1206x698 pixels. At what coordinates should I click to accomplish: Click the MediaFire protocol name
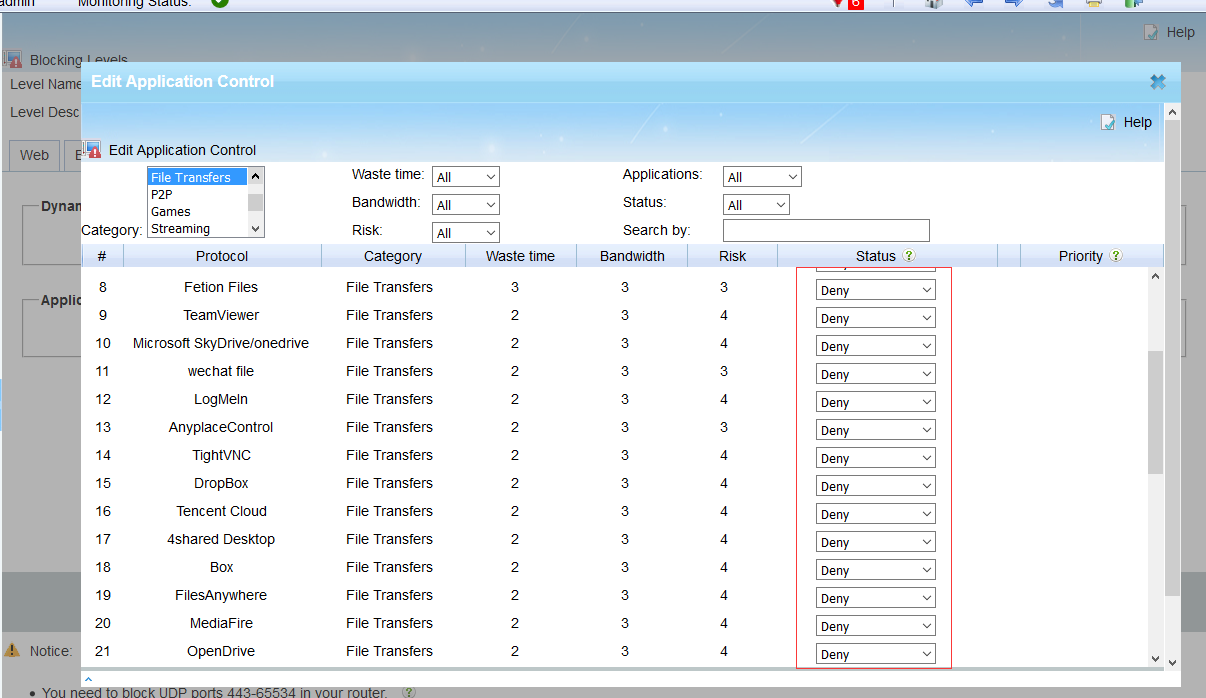221,623
